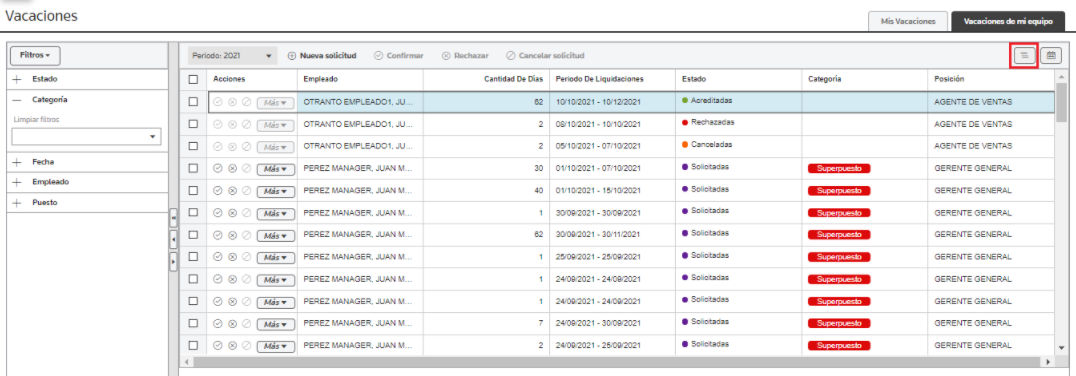Reject the request dated 30/09/2021 - 30/09/2021
This screenshot has height=376, width=1076.
tap(232, 213)
